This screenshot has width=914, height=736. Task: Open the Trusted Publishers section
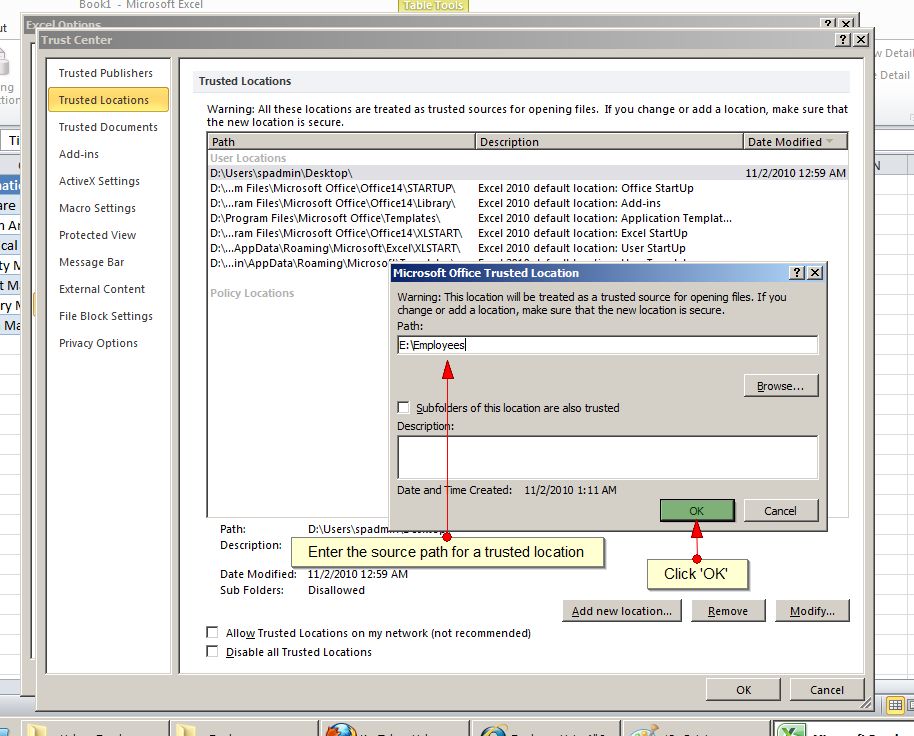click(x=106, y=73)
